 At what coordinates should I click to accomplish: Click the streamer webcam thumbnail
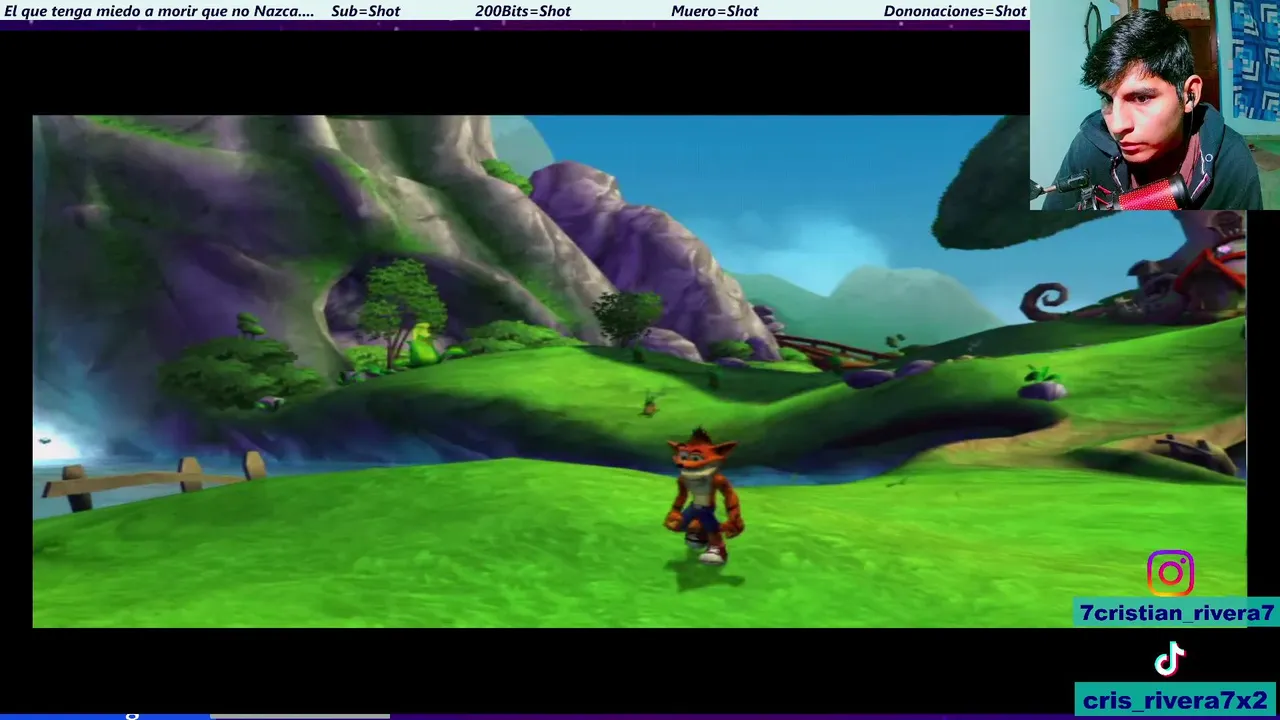pos(1155,105)
